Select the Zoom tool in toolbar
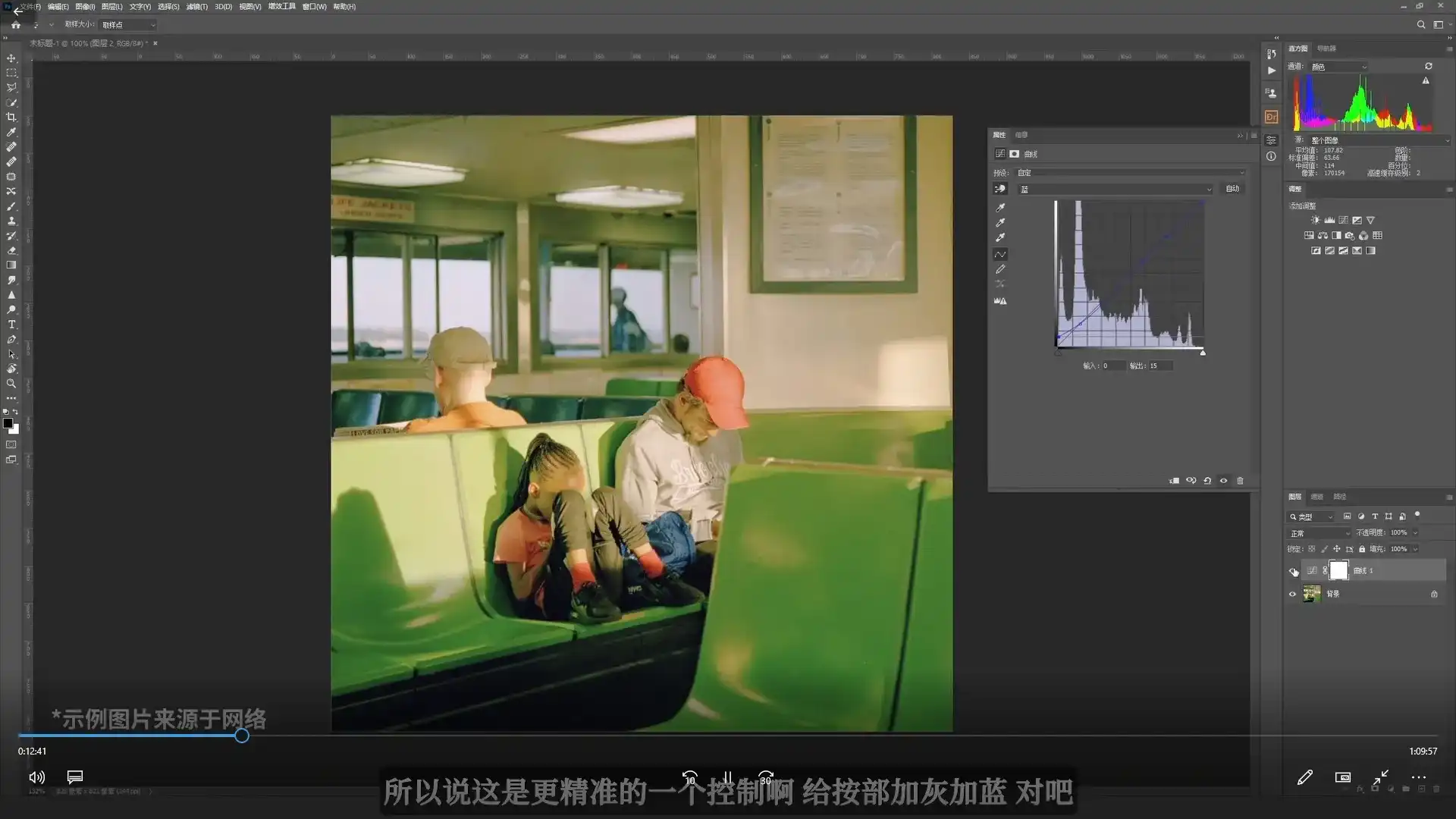 [x=11, y=384]
